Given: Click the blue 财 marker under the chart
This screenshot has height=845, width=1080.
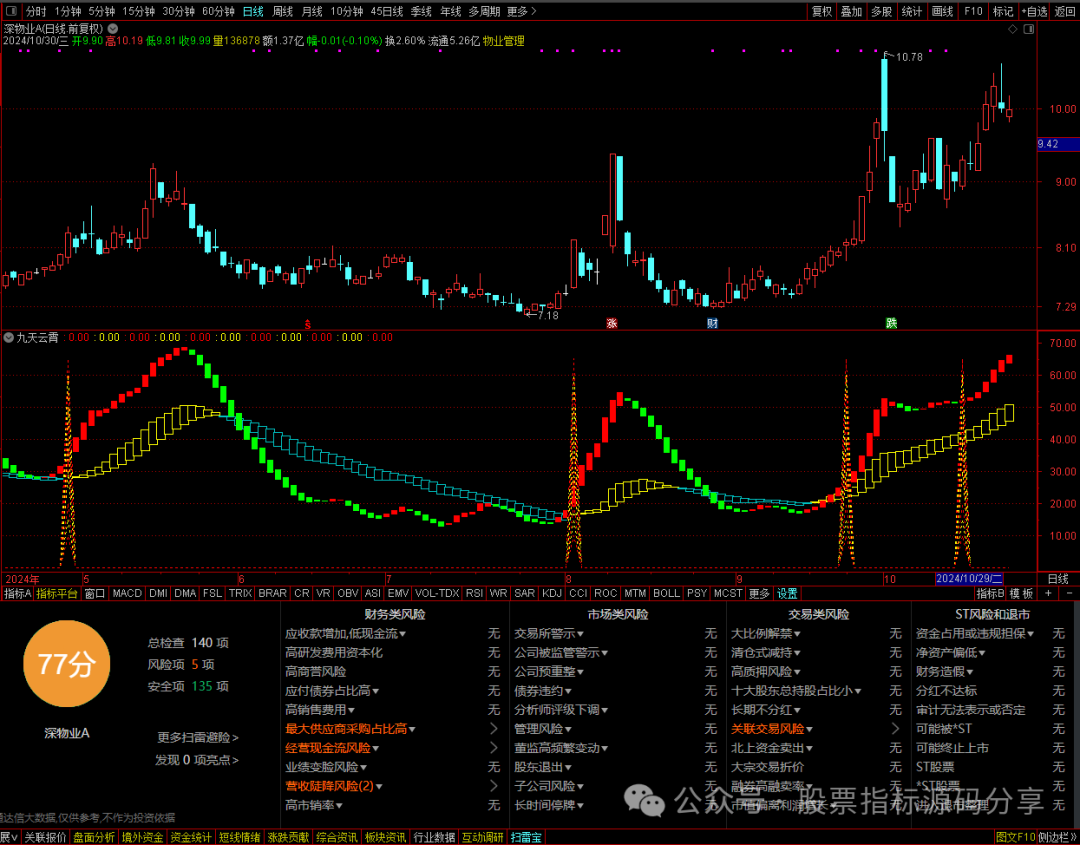Looking at the screenshot, I should point(712,323).
